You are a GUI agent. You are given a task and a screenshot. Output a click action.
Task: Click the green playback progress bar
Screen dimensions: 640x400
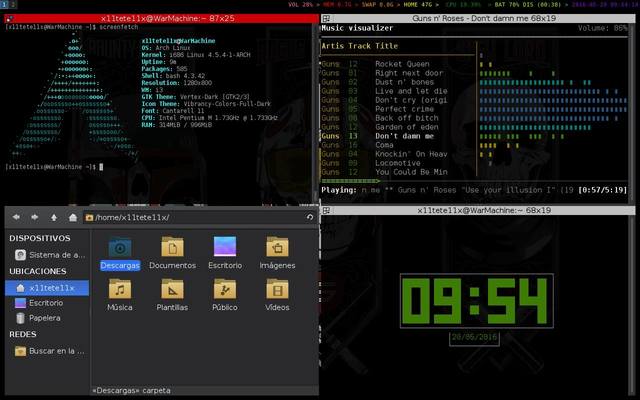pyautogui.click(x=351, y=181)
